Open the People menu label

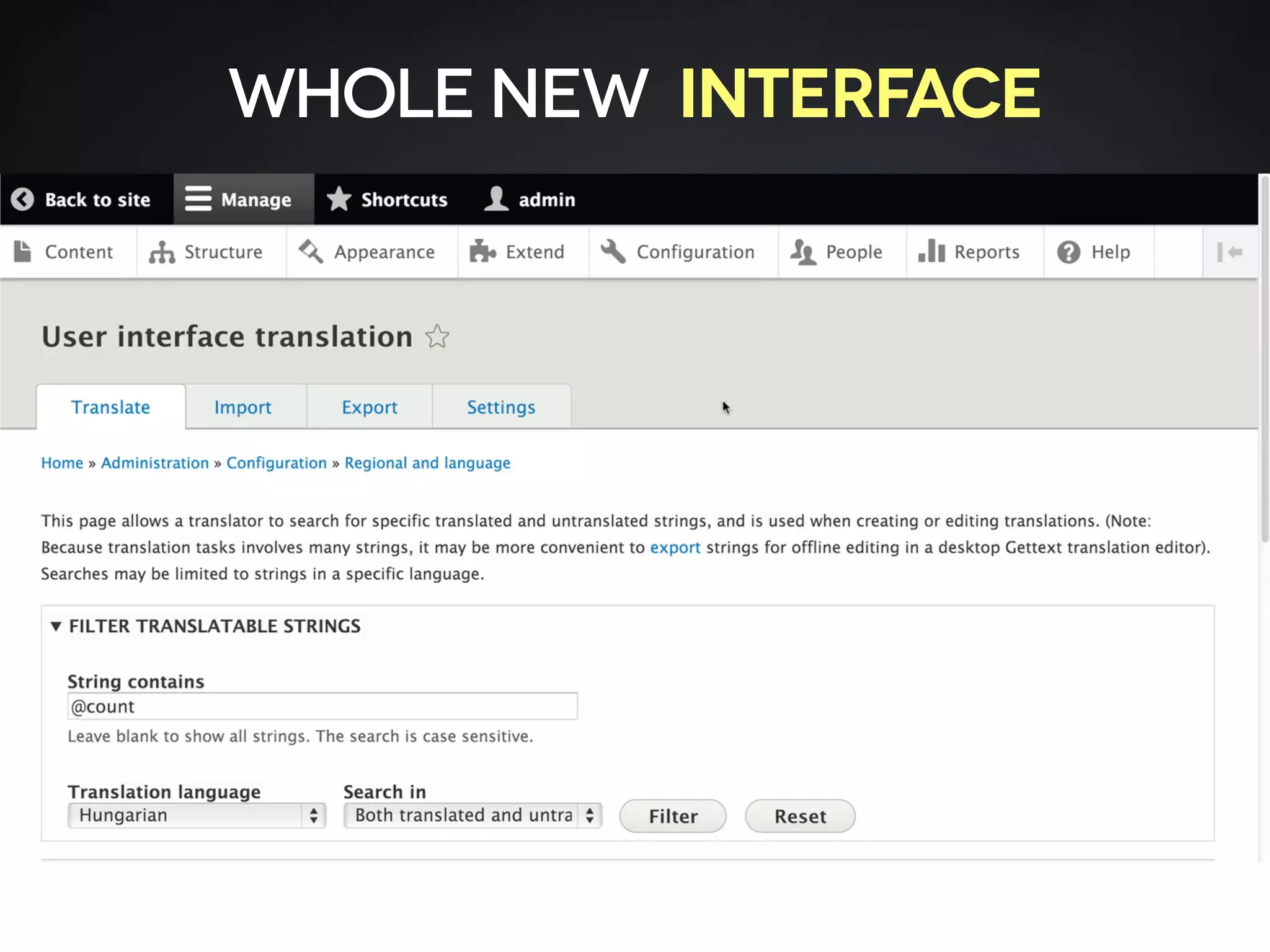point(854,252)
